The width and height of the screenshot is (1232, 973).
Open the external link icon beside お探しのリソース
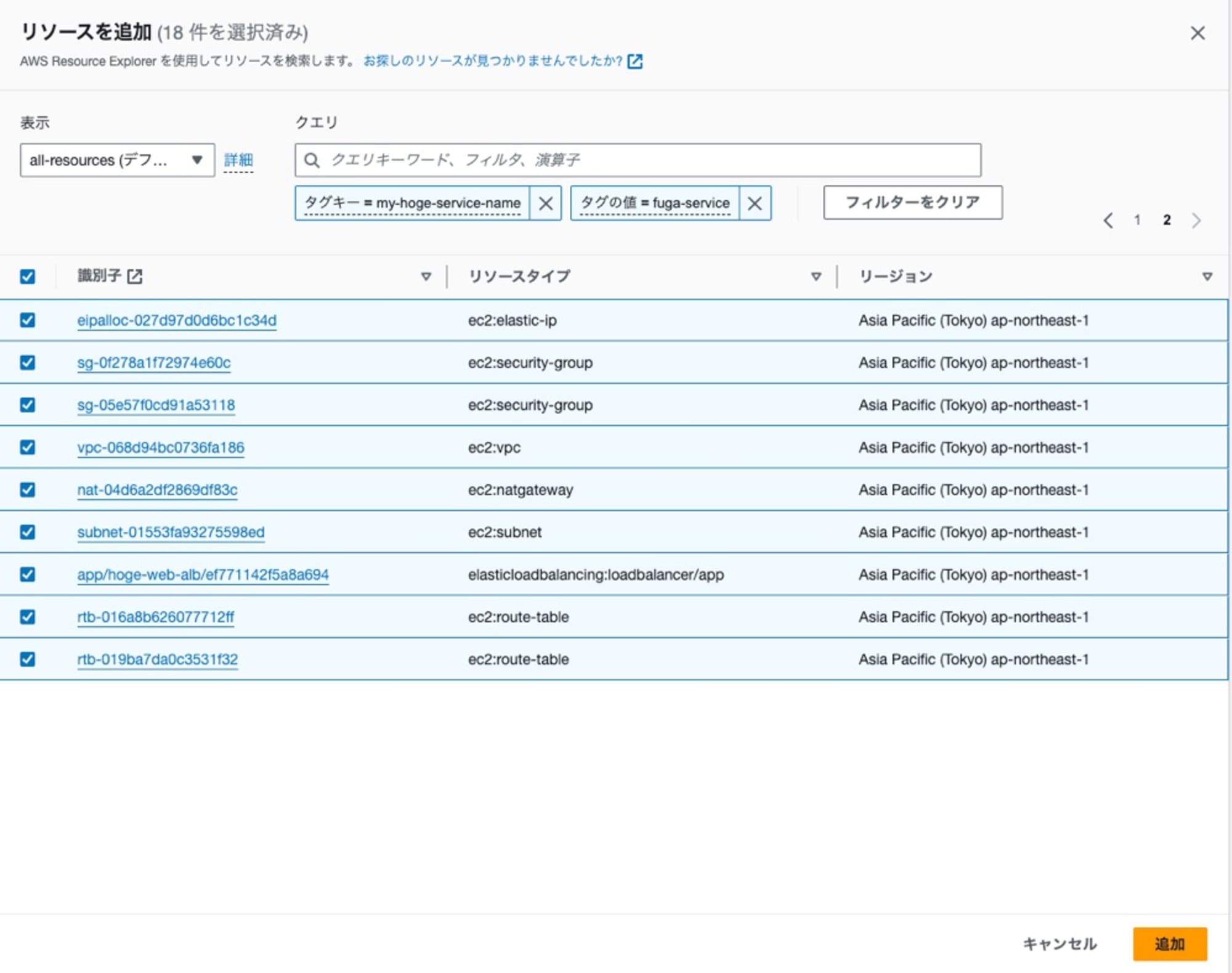(634, 61)
